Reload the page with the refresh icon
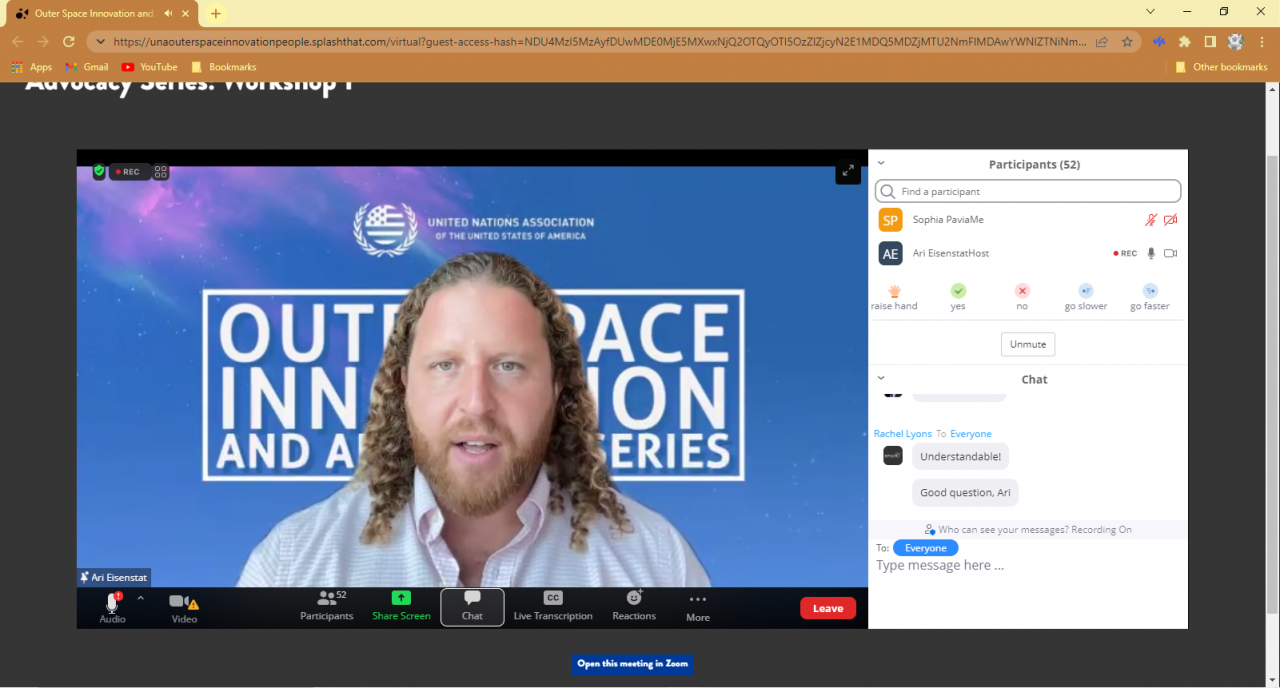Viewport: 1280px width, 688px height. click(69, 42)
